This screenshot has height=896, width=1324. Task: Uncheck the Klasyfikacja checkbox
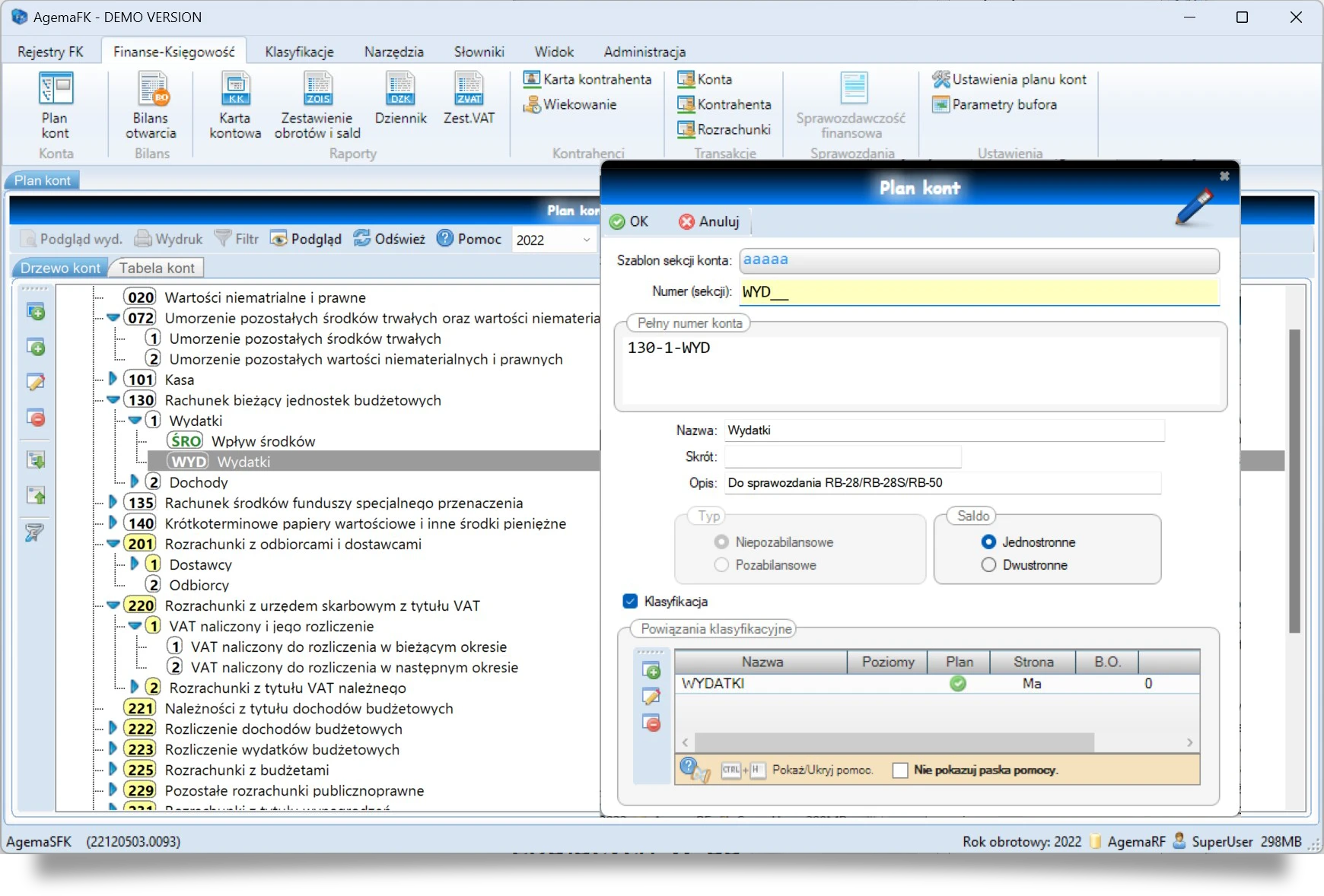pos(630,602)
